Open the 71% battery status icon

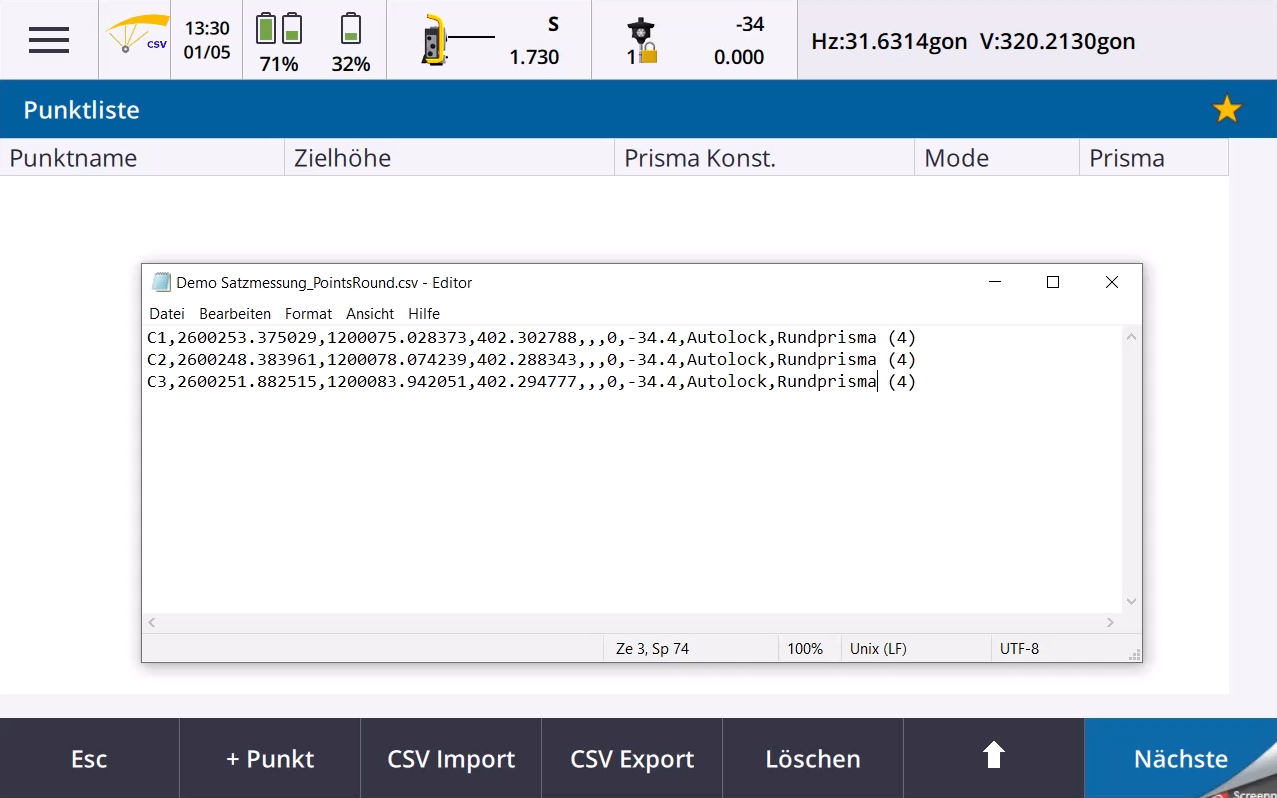278,30
